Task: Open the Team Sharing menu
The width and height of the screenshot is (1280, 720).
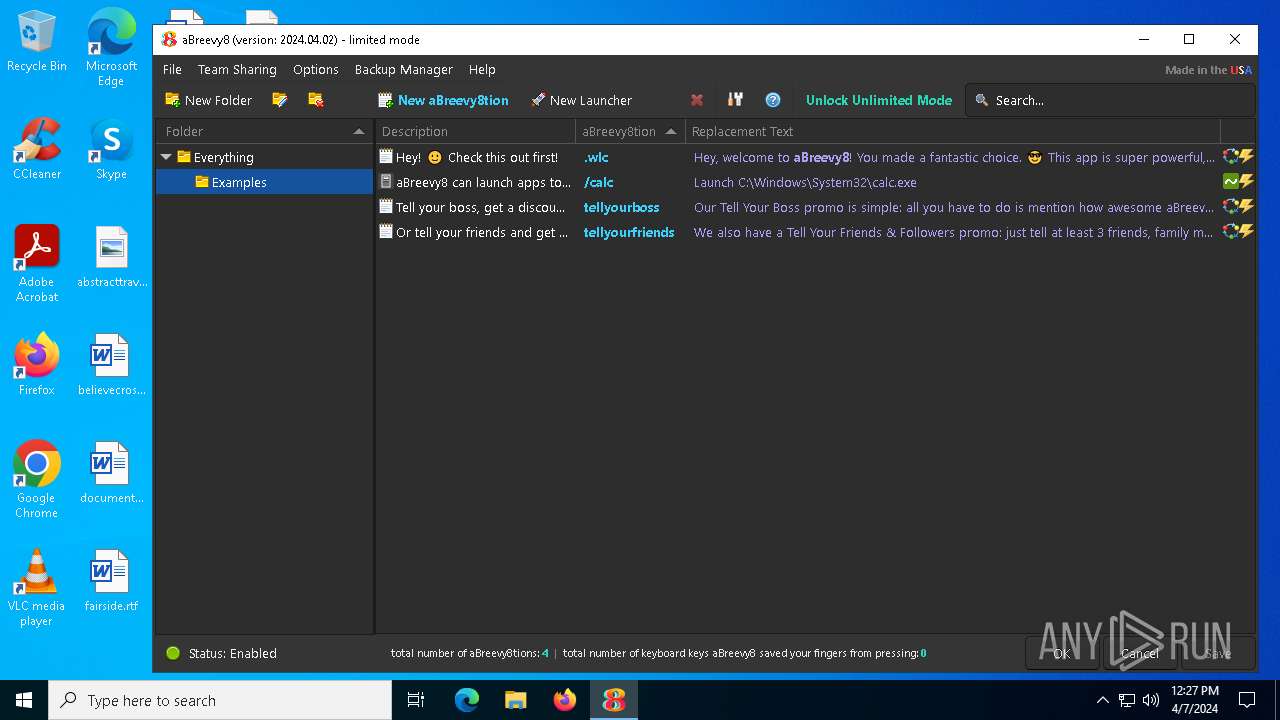Action: click(x=237, y=69)
